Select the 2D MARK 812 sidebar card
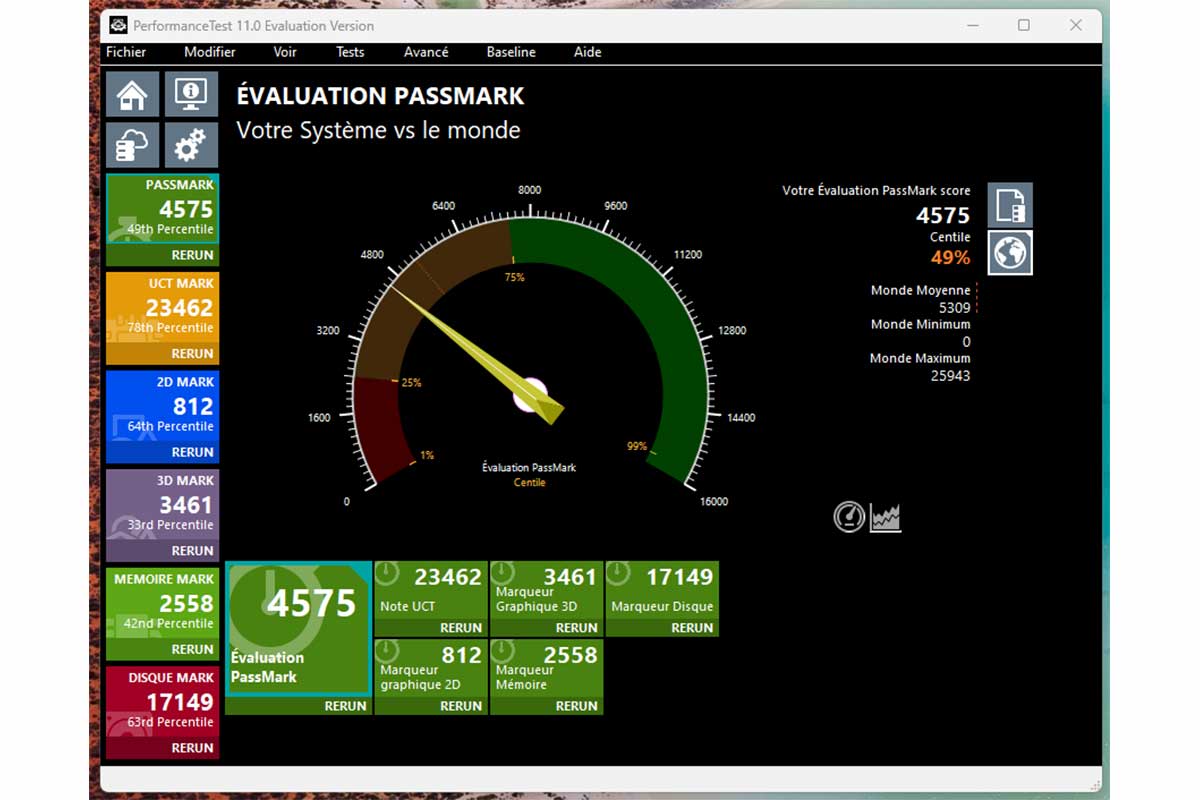This screenshot has height=800, width=1200. tap(162, 406)
